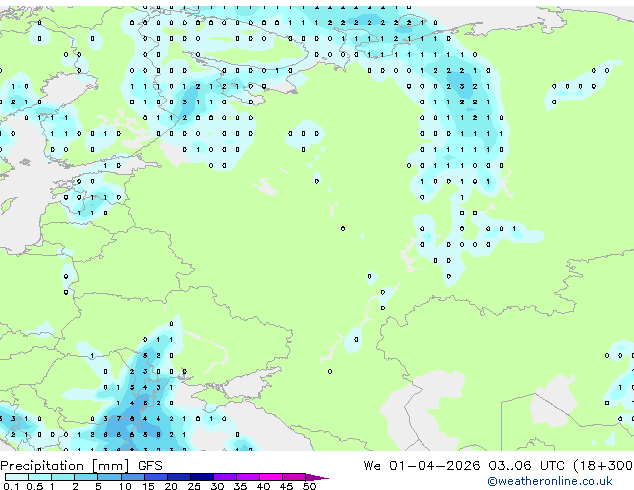Click the '(18+300' forecast run text
This screenshot has height=490, width=634.
pyautogui.click(x=603, y=466)
